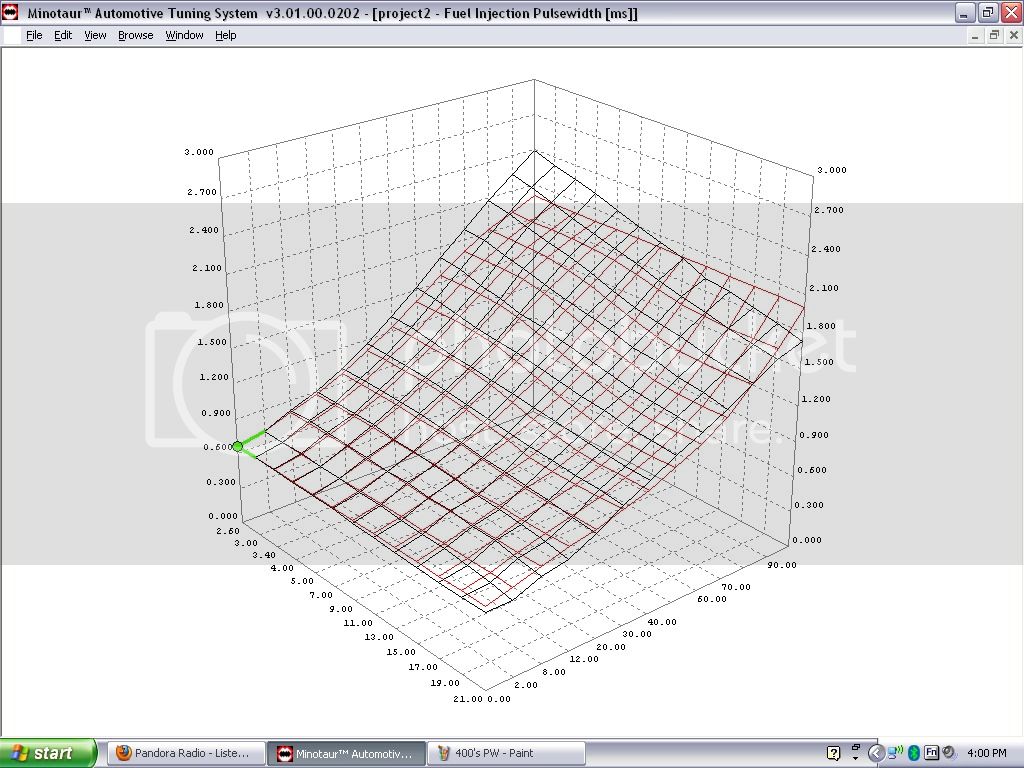
Task: Minimize the inner project2 document window
Action: [x=975, y=35]
